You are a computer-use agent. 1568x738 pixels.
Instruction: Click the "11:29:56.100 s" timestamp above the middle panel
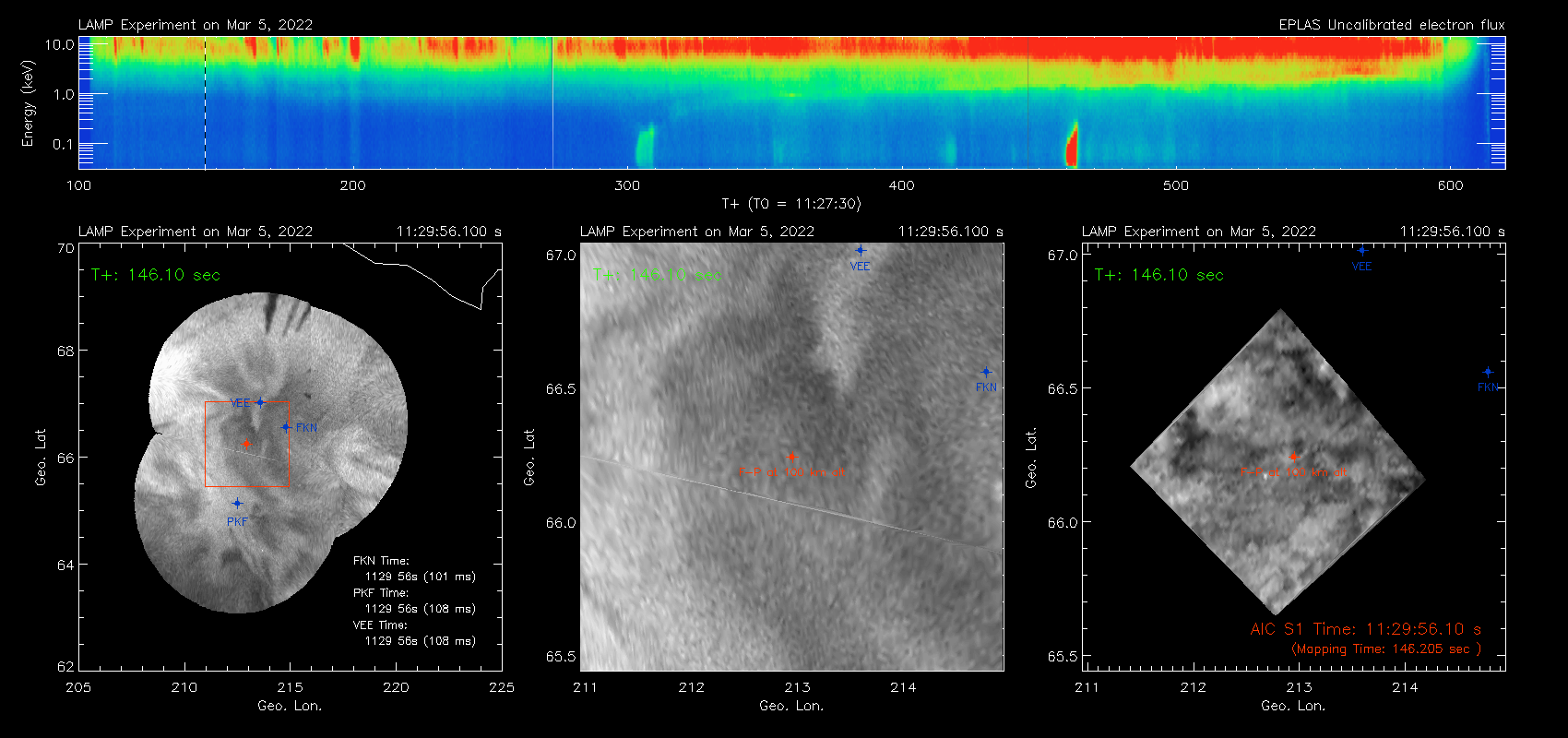click(951, 232)
